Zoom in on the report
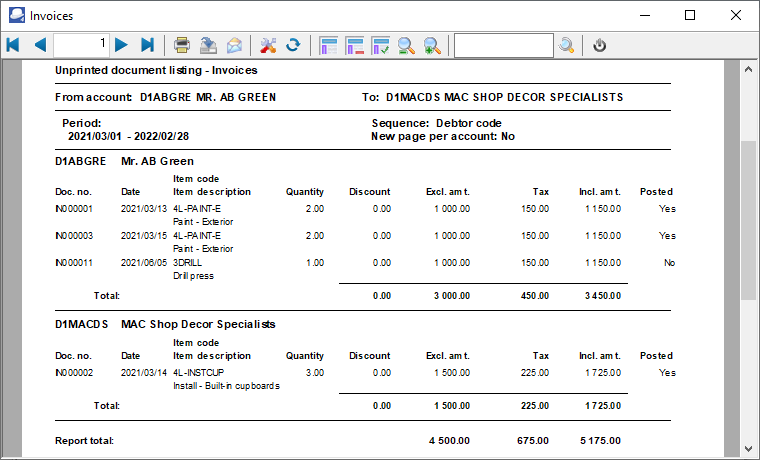Viewport: 760px width, 460px height. (432, 46)
